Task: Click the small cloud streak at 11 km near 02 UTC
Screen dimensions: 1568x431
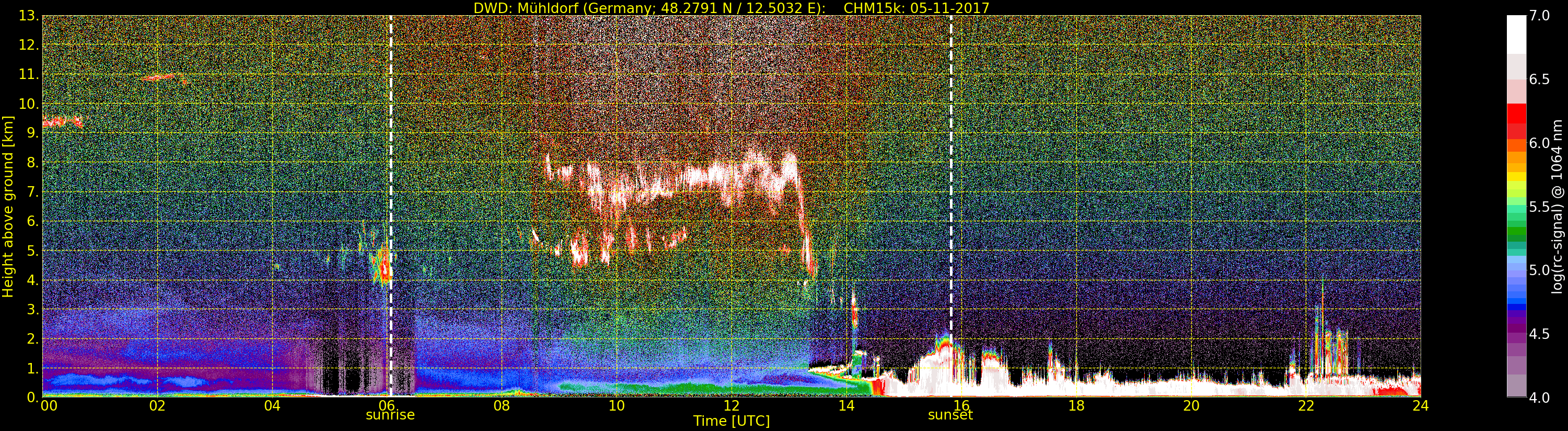Action: [x=159, y=77]
